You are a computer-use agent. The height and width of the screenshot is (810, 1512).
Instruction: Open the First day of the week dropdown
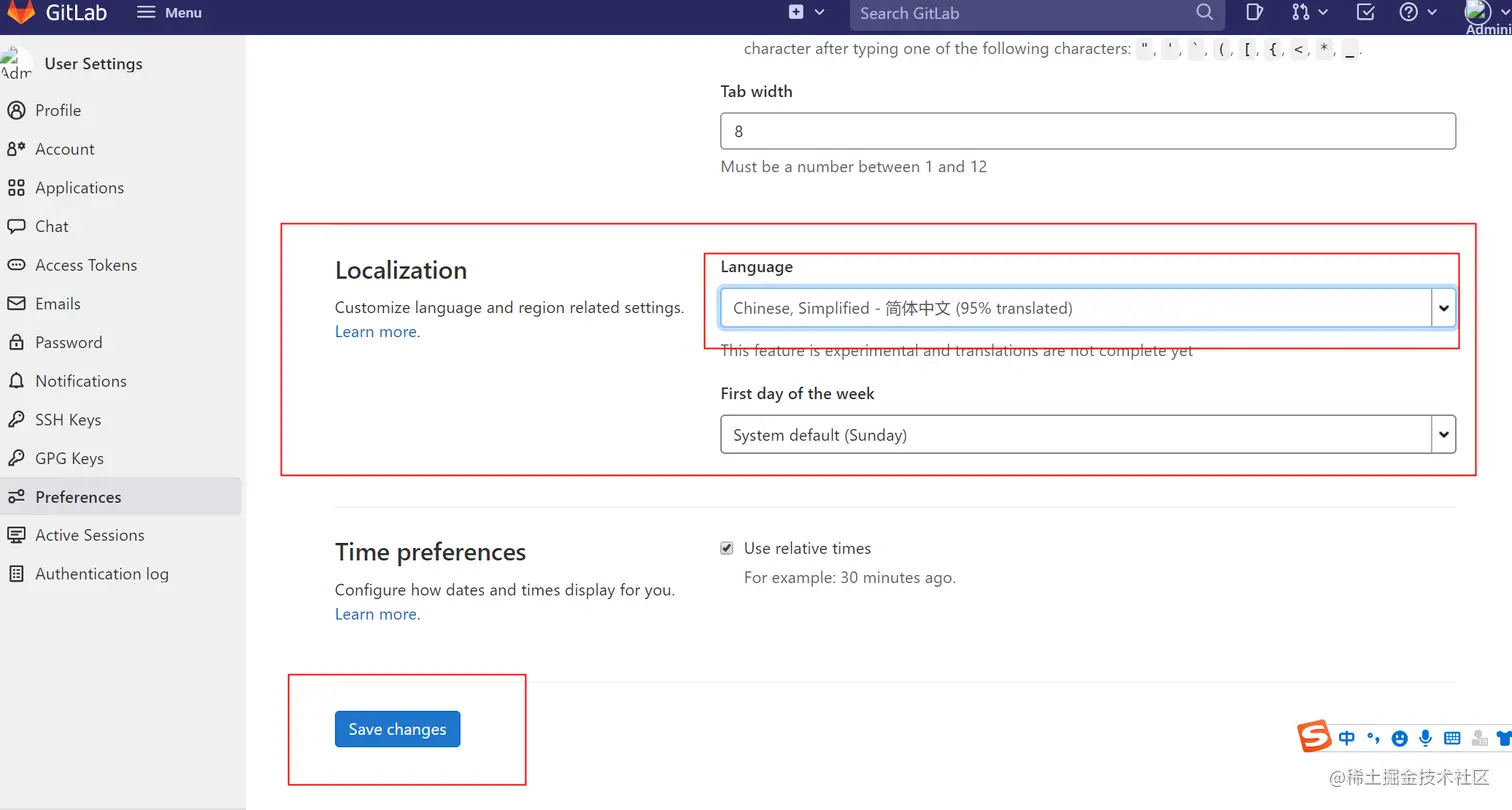[x=1087, y=435]
